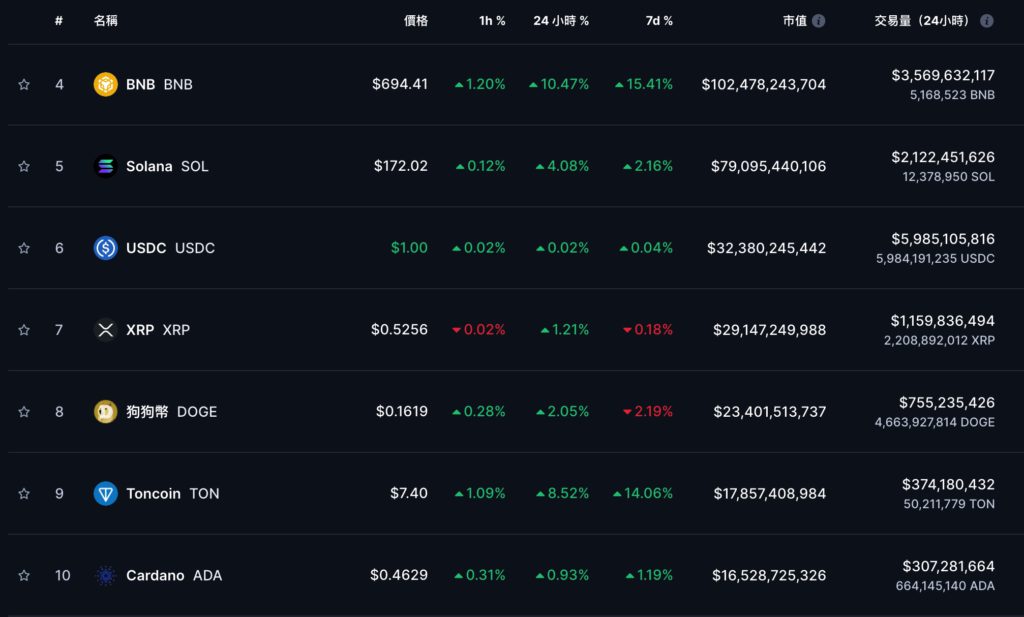Open the 狗狗幣 DOGE name link
This screenshot has width=1024, height=617.
point(170,411)
